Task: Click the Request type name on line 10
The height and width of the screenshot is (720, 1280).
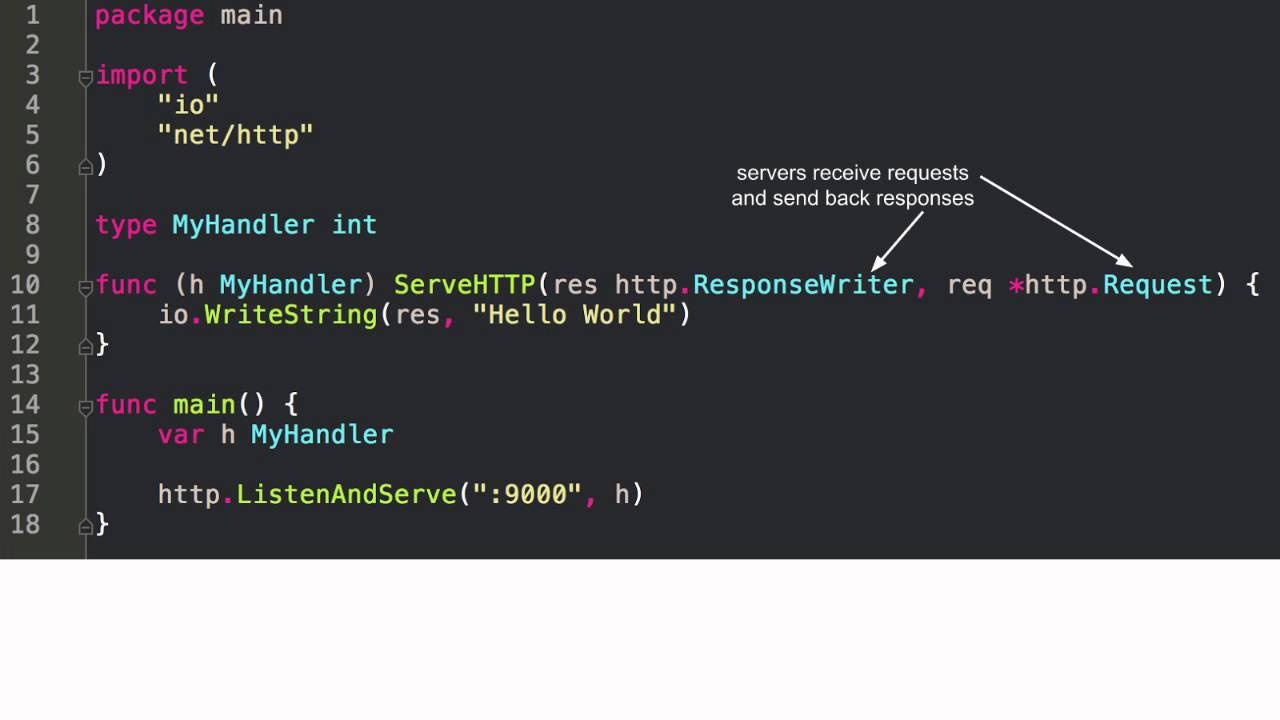Action: (x=1157, y=285)
